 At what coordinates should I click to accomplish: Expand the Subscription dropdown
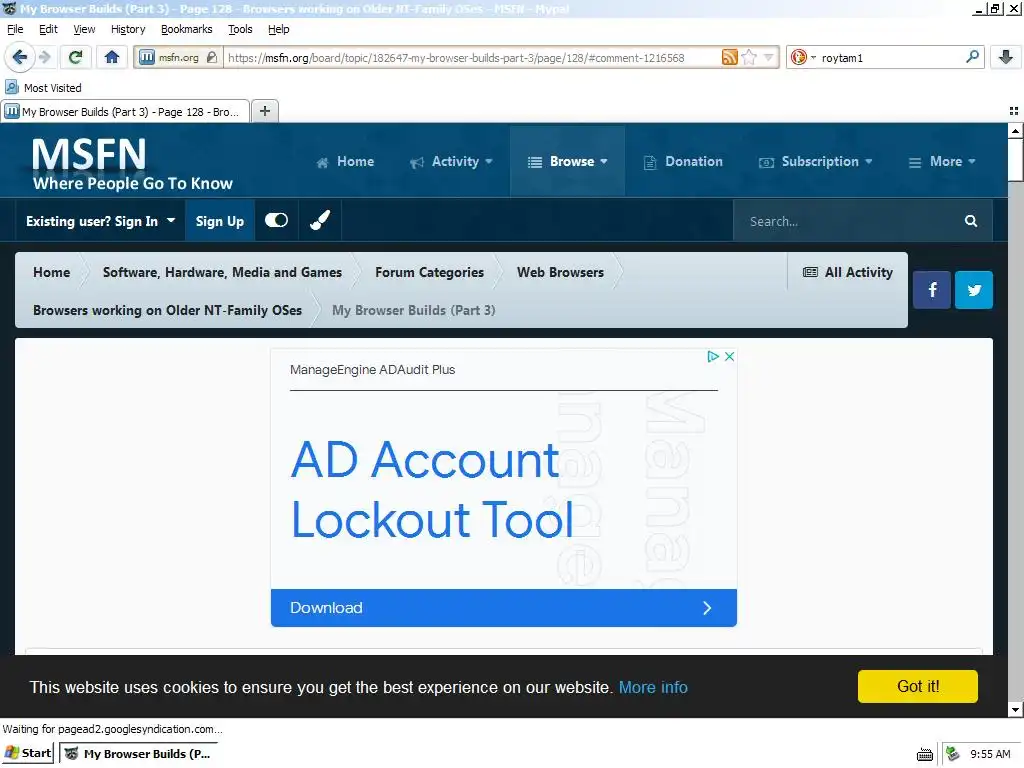[815, 161]
